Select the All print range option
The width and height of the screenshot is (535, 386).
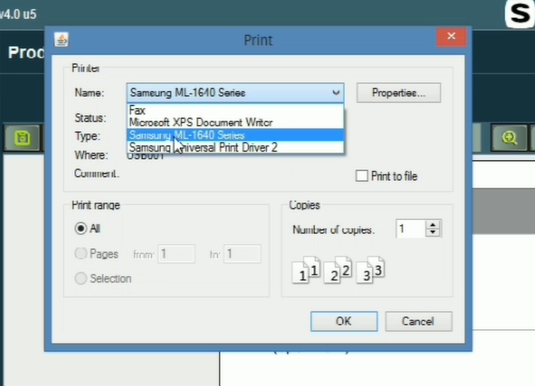(81, 228)
